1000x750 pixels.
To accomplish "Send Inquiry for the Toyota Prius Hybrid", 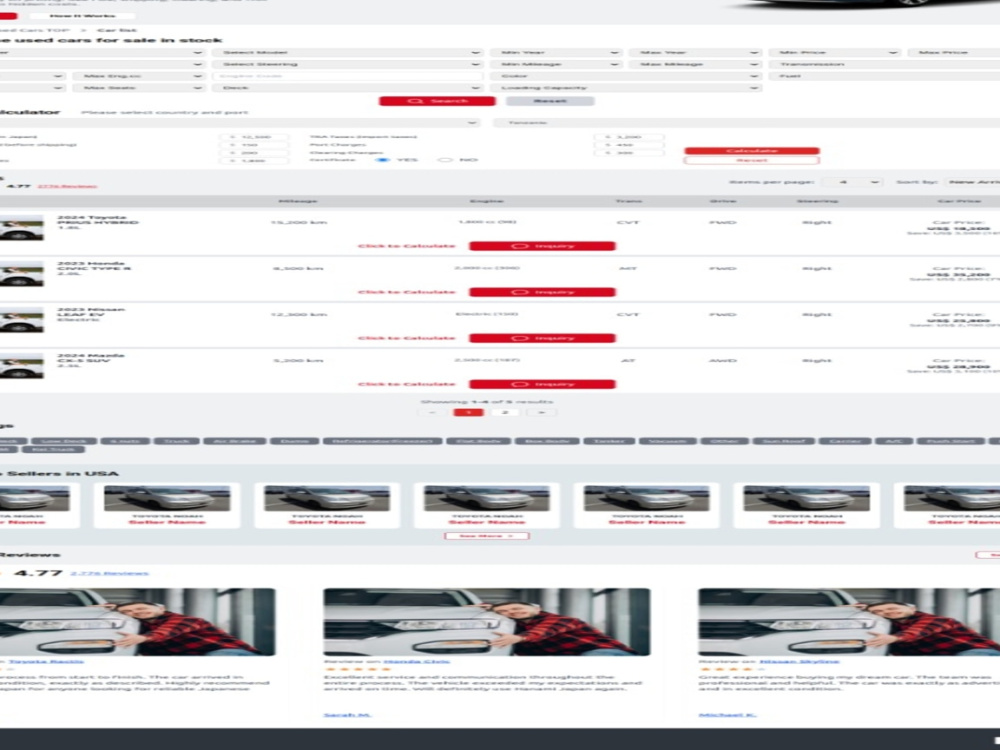I will (543, 246).
